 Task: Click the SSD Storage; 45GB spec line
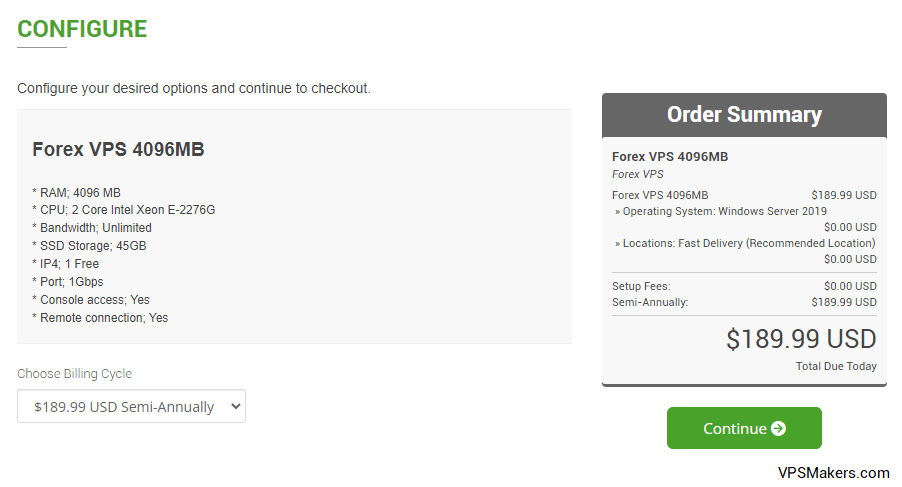[x=89, y=246]
